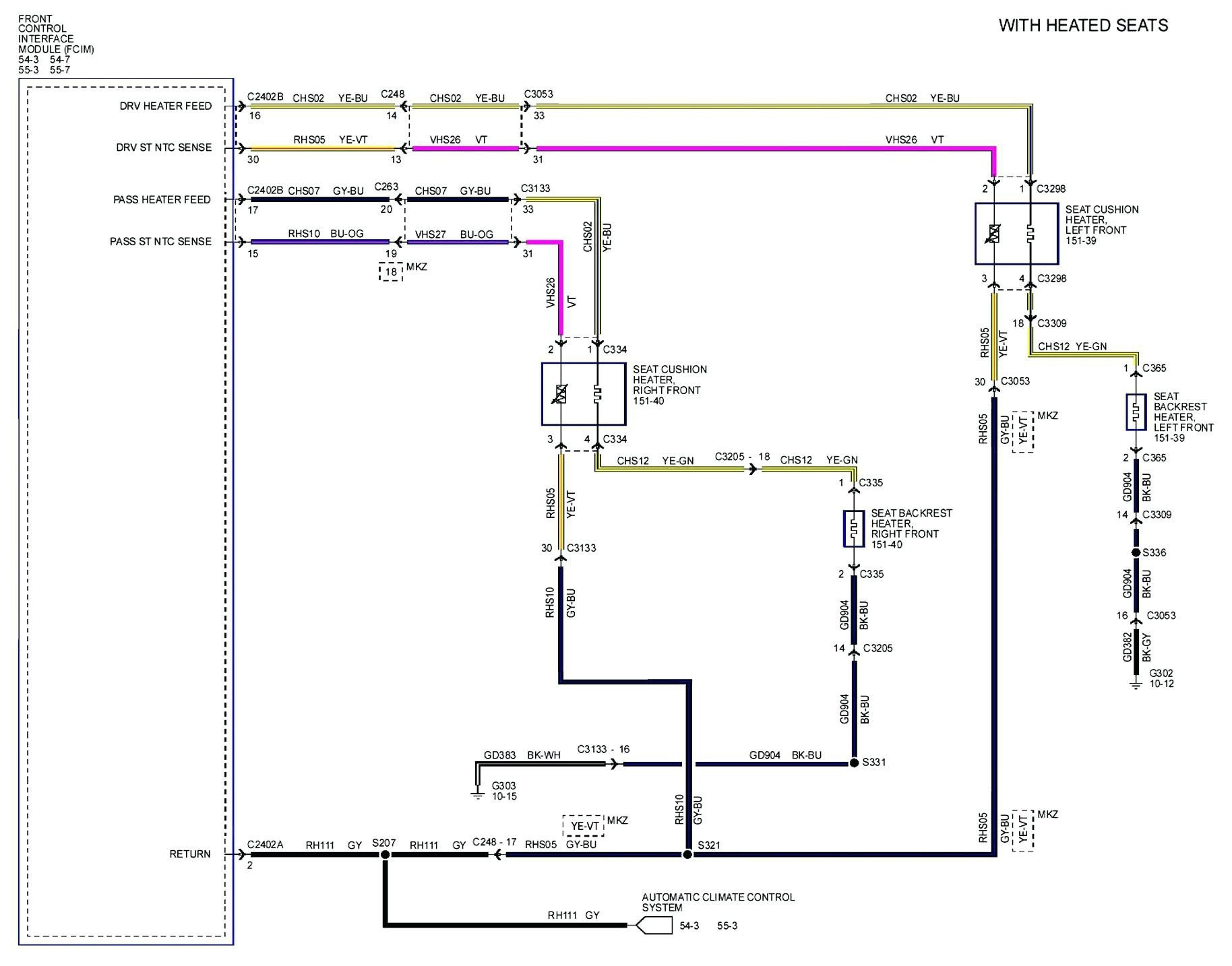Screen dimensions: 1232x966
Task: Select the PASS ST NTC SENSE label
Action: pyautogui.click(x=160, y=242)
